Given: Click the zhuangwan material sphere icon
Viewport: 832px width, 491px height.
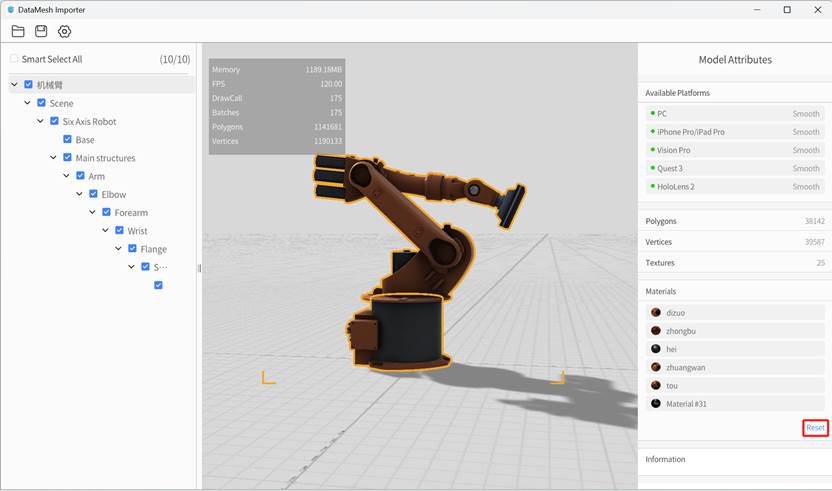Looking at the screenshot, I should click(656, 367).
